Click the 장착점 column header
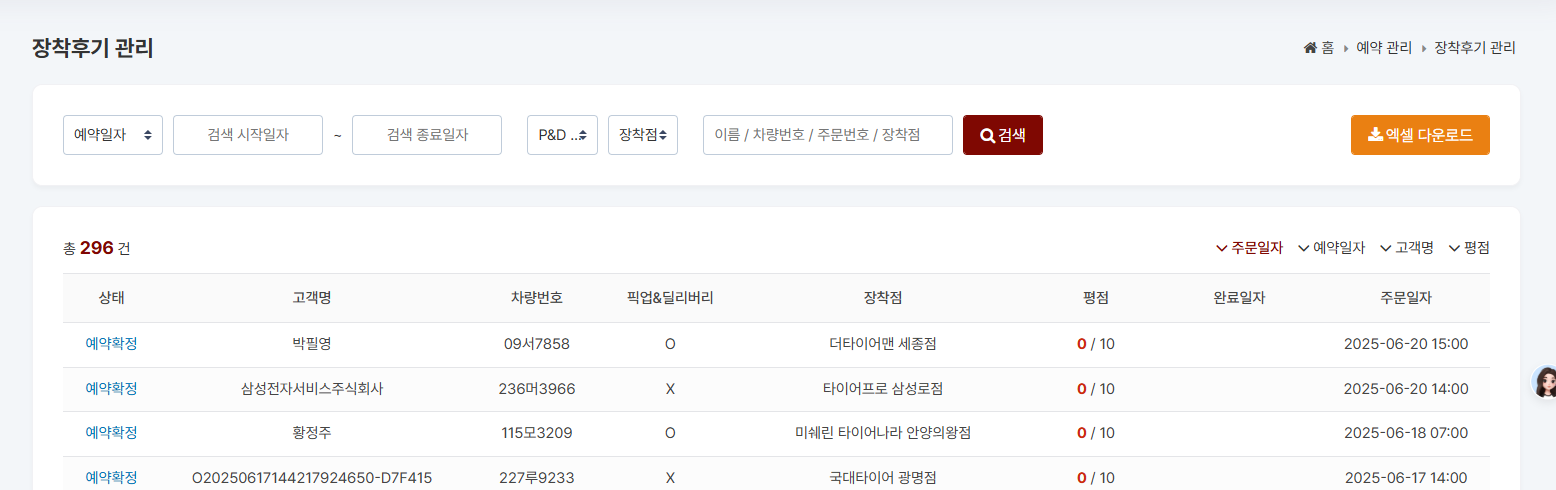The image size is (1556, 490). pos(882,298)
